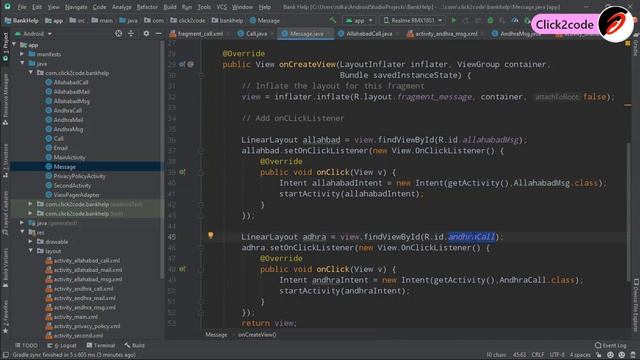Open the Layout Captures side tab
The image size is (640, 360).
pyautogui.click(x=5, y=213)
